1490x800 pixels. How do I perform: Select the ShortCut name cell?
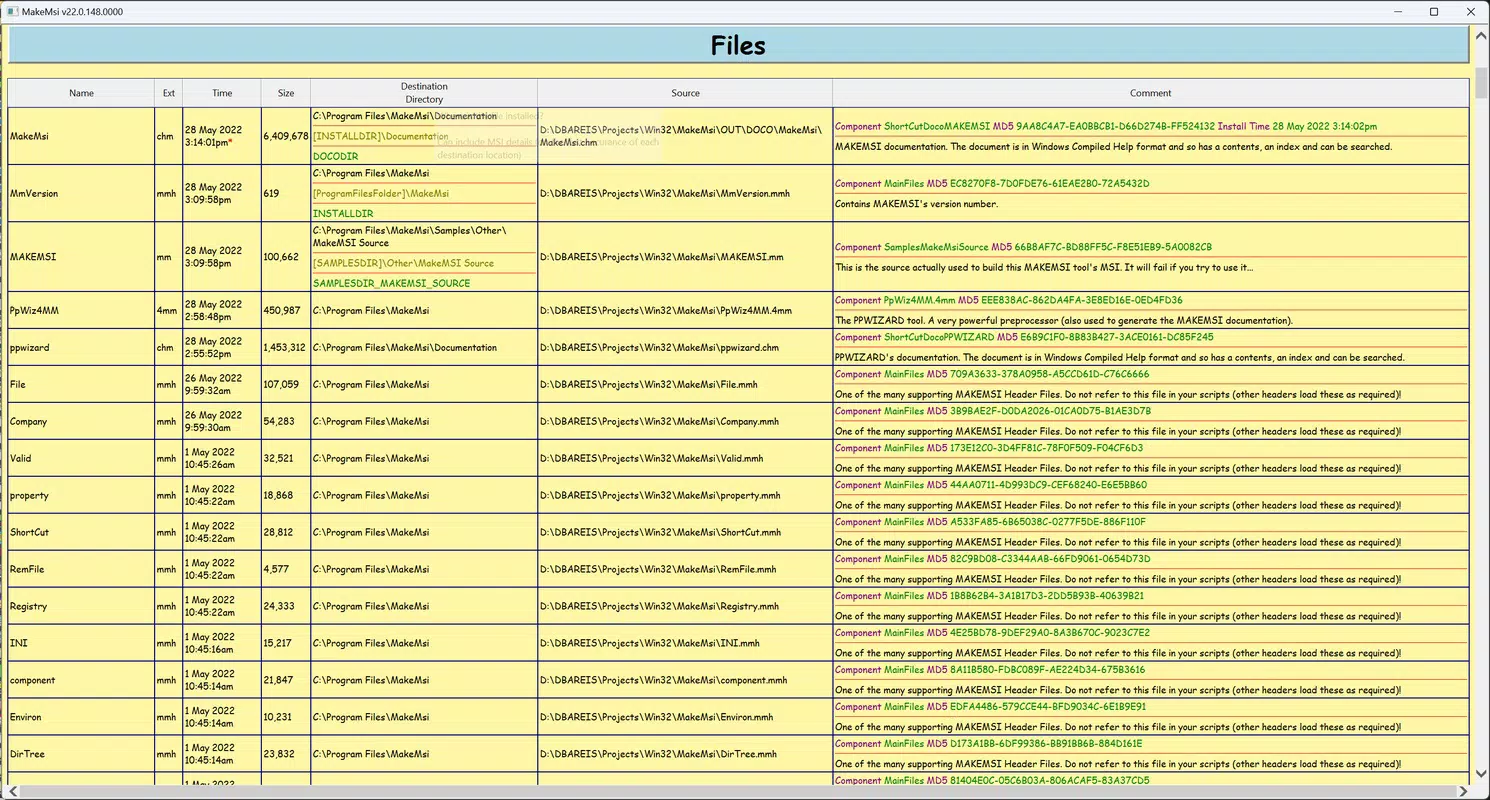pos(81,532)
